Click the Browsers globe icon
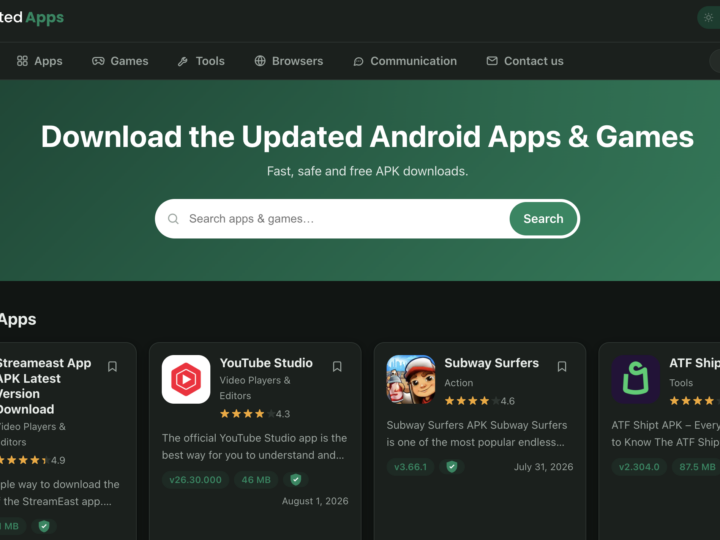This screenshot has width=720, height=540. click(260, 61)
